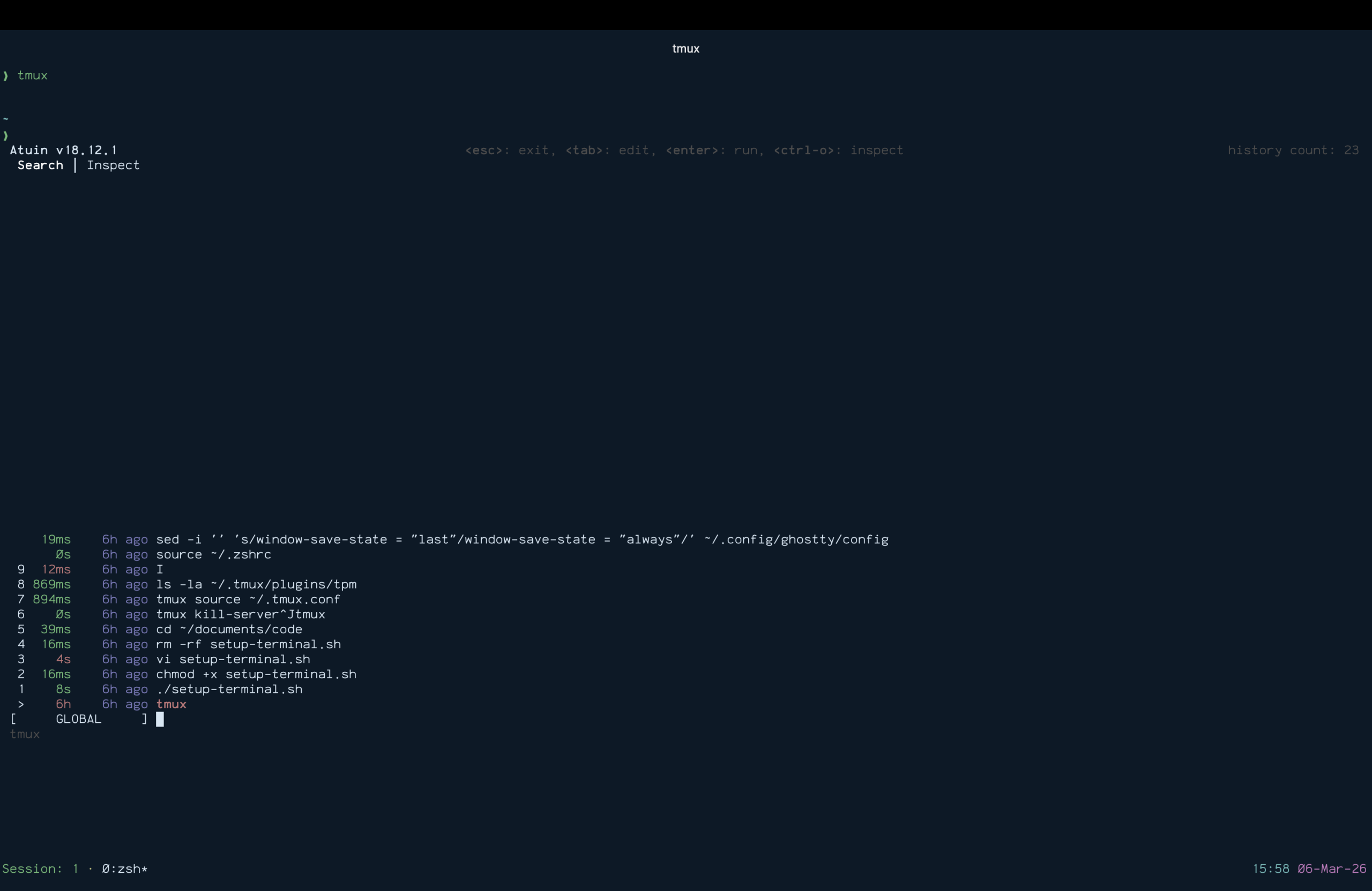This screenshot has height=891, width=1372.
Task: Select the sed -i window-save-state command
Action: click(x=521, y=540)
